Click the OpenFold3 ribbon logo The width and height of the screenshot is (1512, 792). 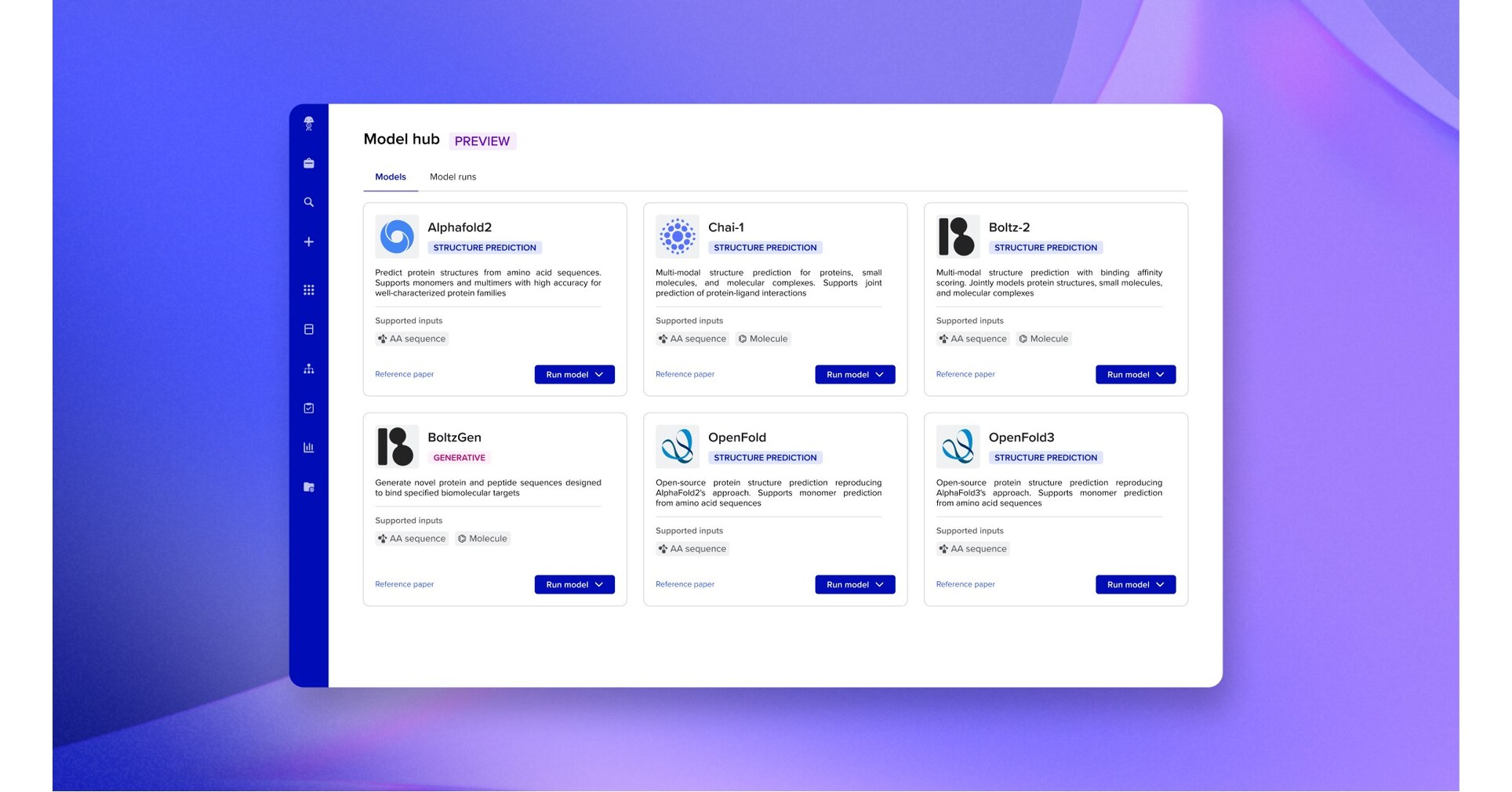click(958, 446)
